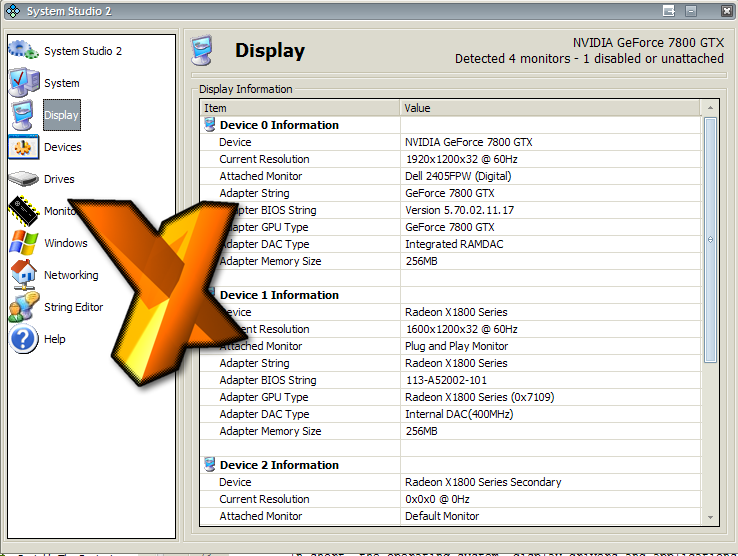Select the Adapter Memory Size row for Radeon
The image size is (738, 556).
pyautogui.click(x=450, y=431)
